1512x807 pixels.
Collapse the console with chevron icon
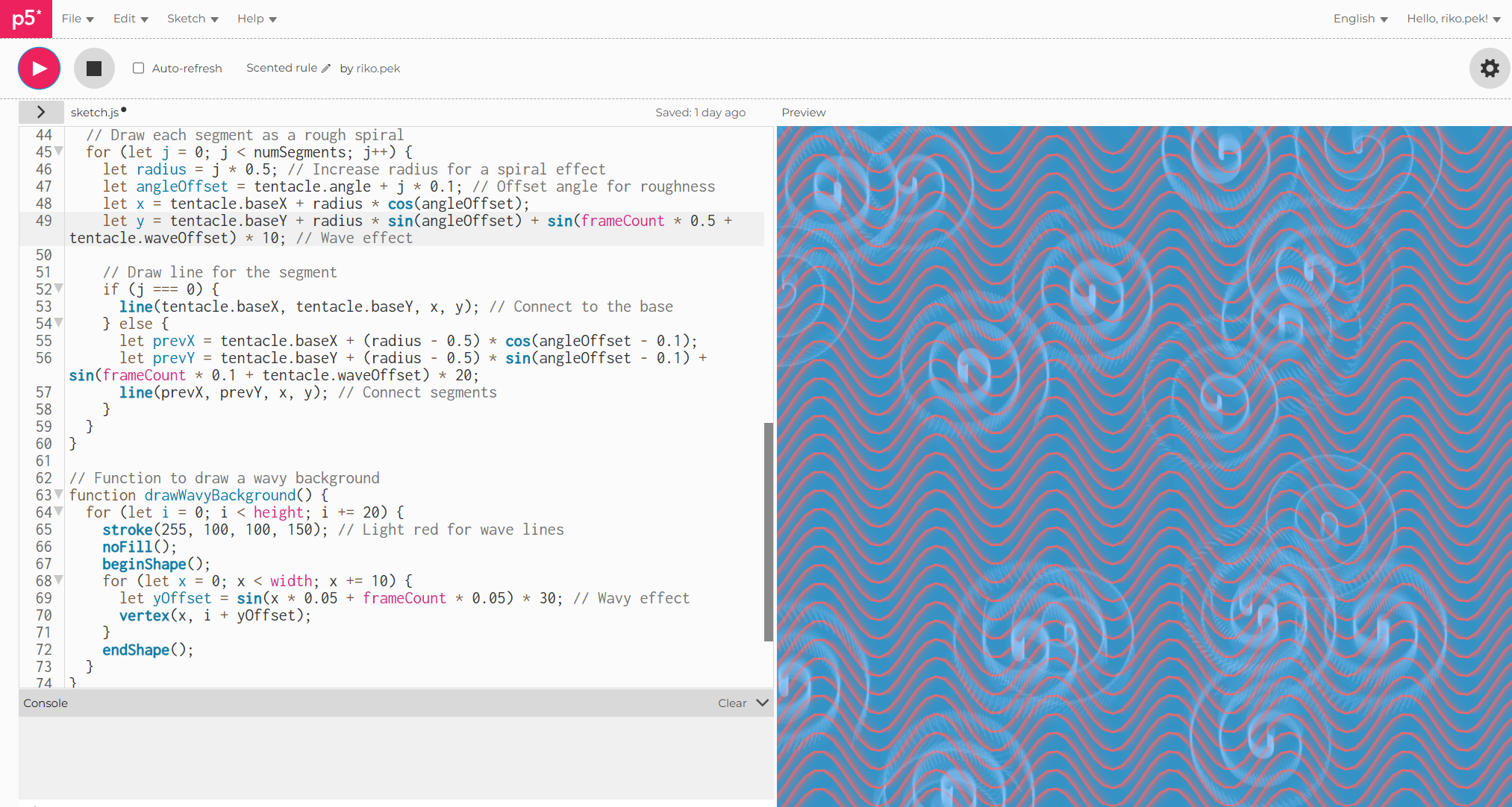[x=762, y=703]
